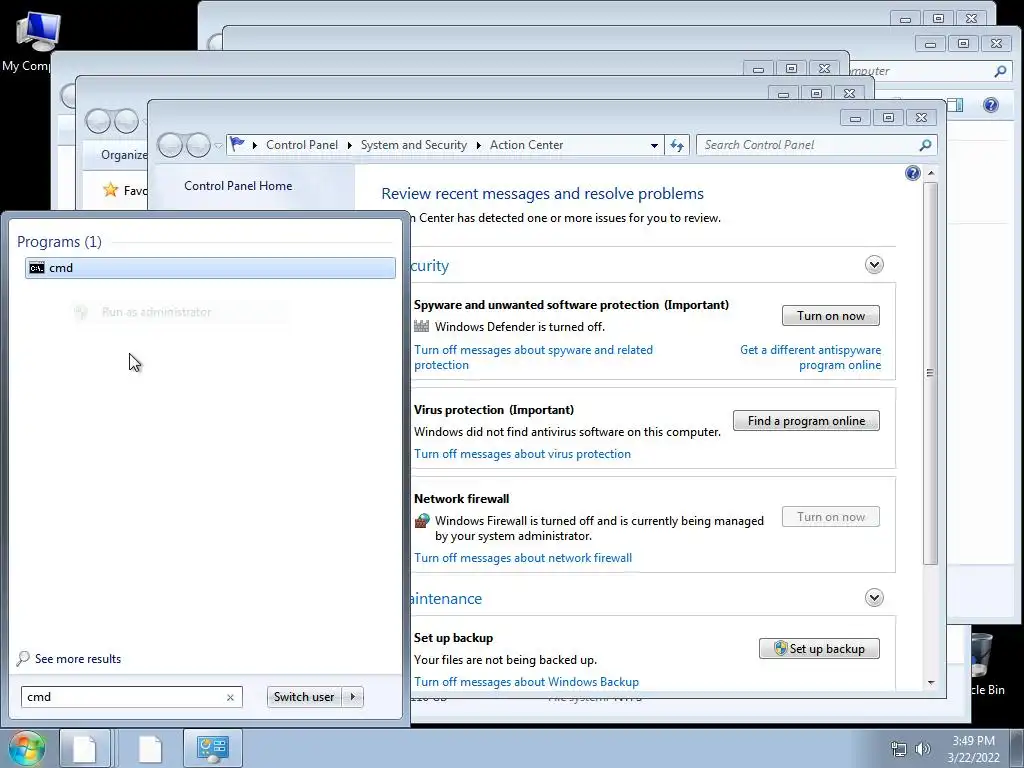Click the help icon in the background window

pyautogui.click(x=991, y=105)
